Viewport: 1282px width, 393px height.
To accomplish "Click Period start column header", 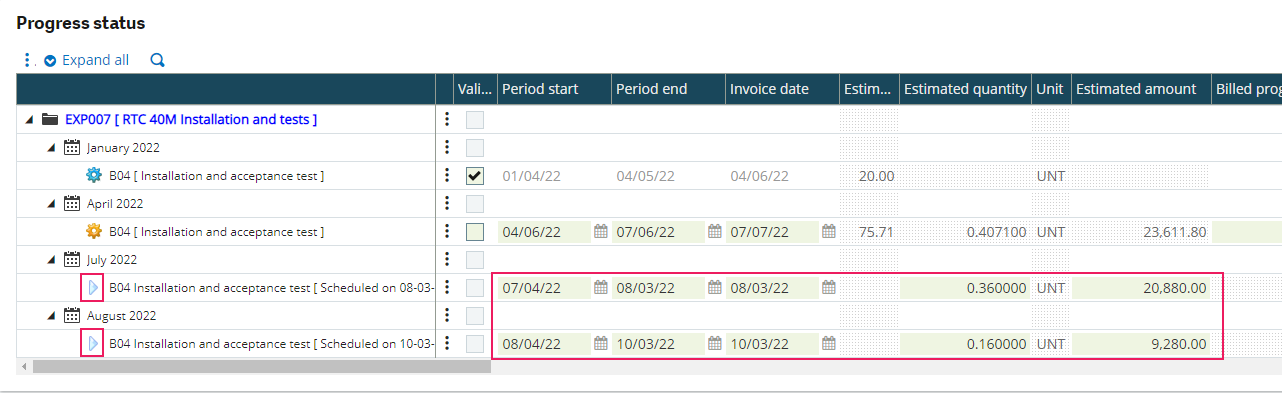I will point(554,89).
